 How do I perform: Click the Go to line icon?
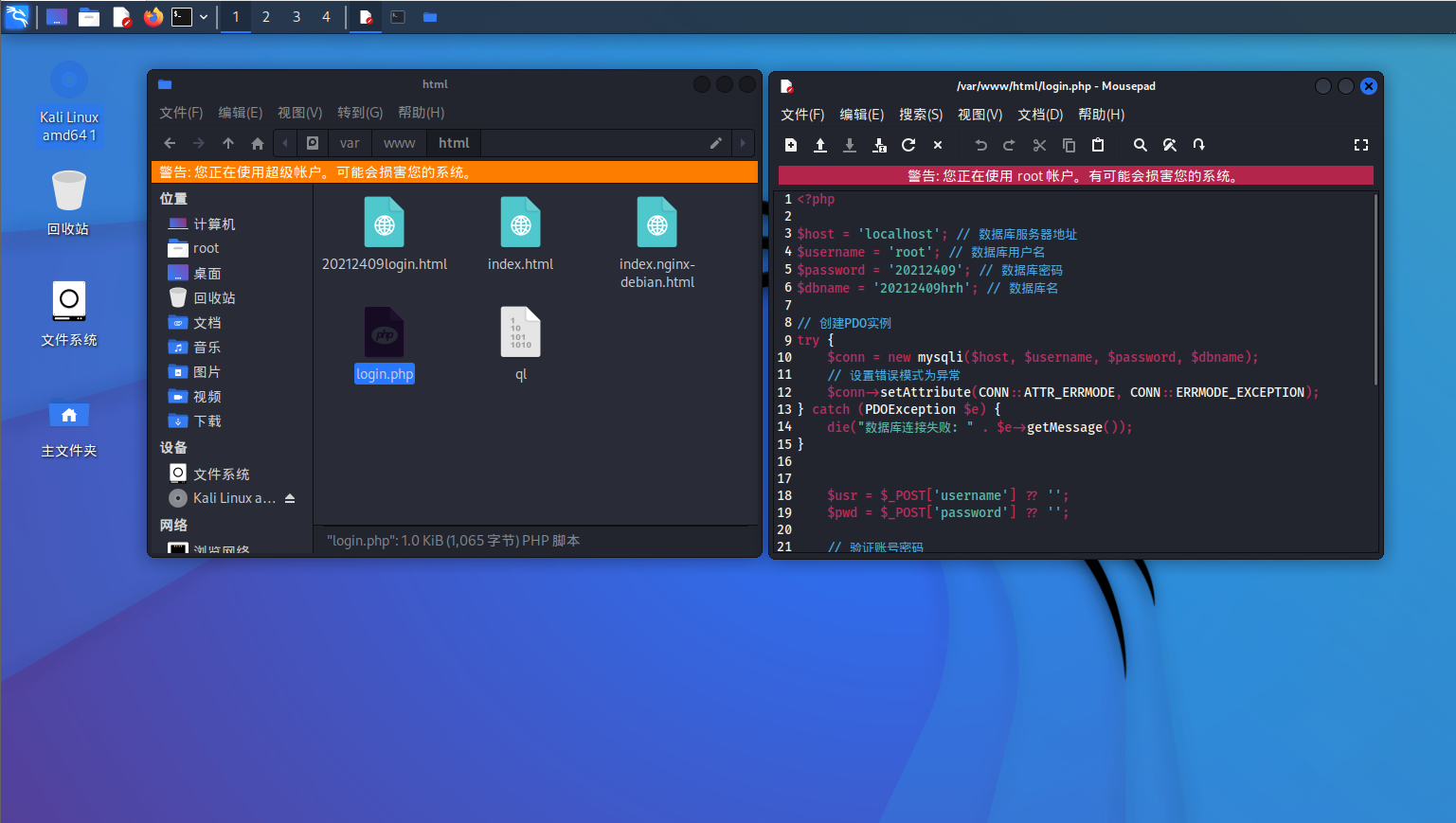pyautogui.click(x=1199, y=145)
